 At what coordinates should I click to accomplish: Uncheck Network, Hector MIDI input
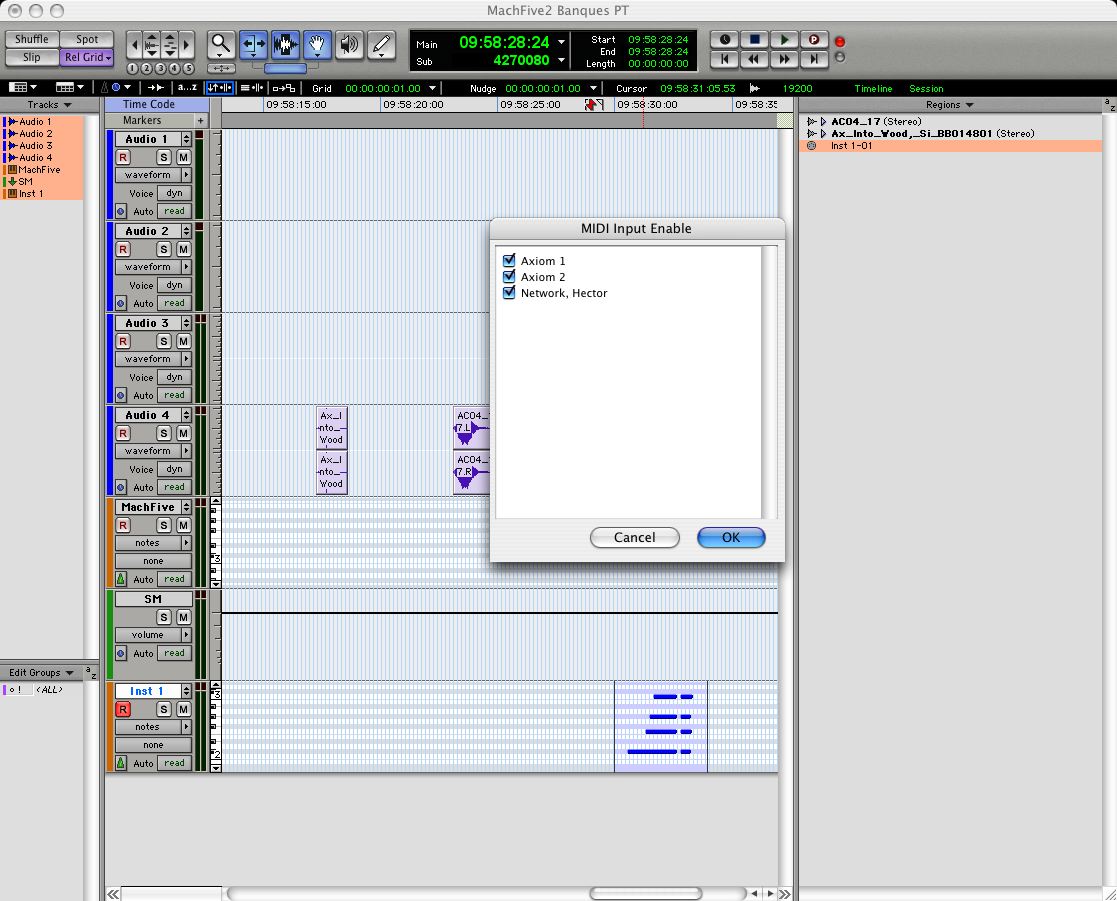(509, 293)
